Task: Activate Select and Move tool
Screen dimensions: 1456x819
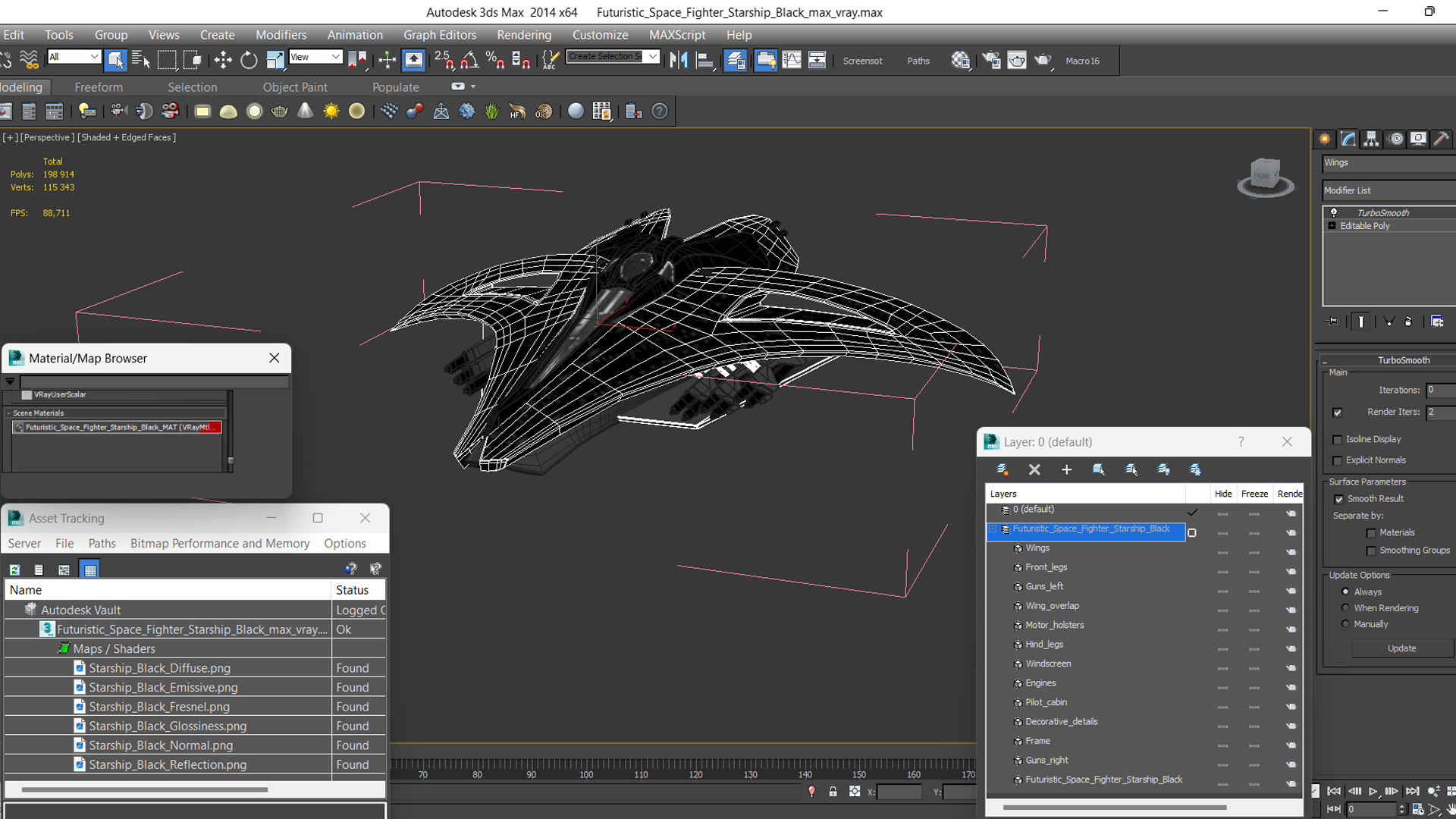Action: (x=223, y=60)
